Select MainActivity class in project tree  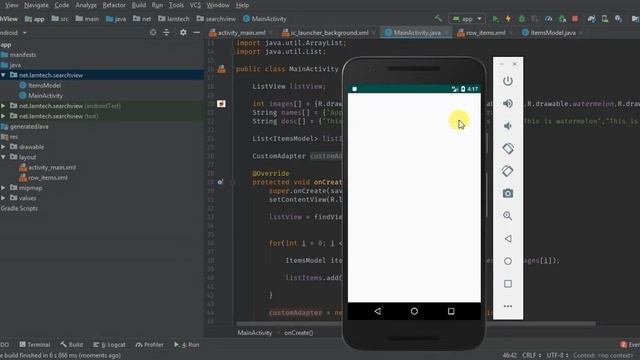tap(45, 96)
